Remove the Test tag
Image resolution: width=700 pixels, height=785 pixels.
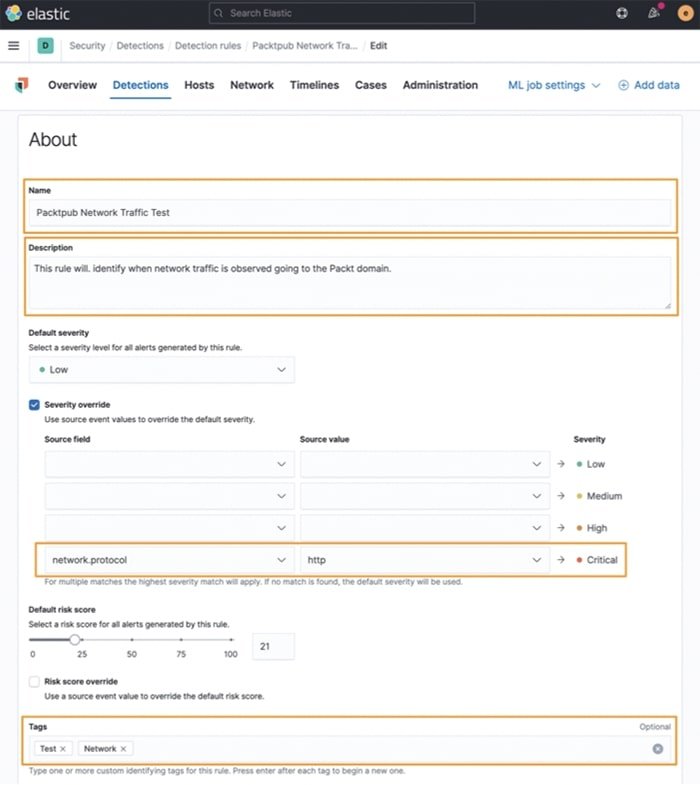pos(63,748)
